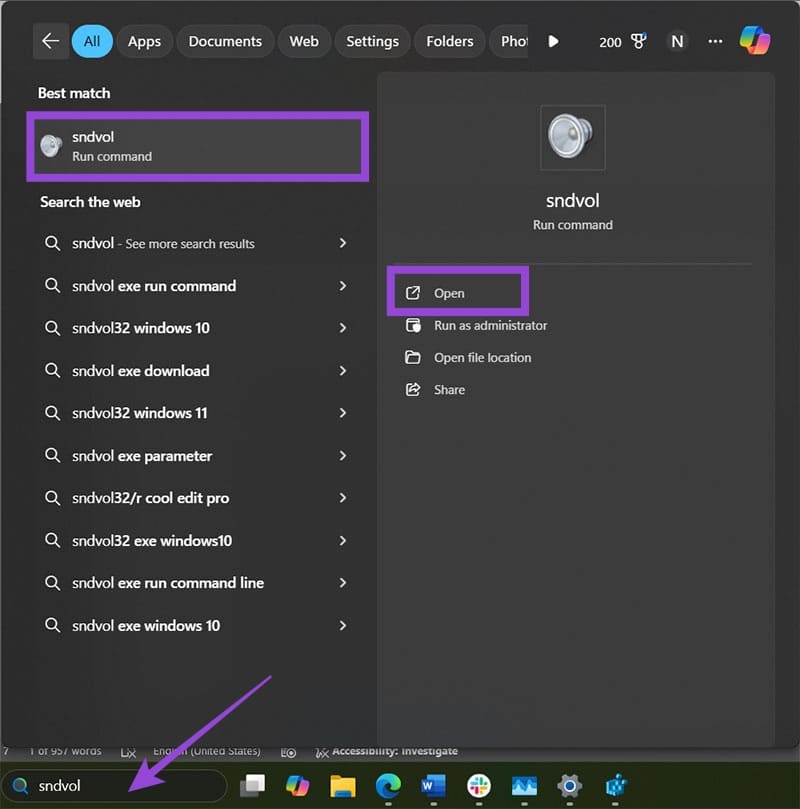Open Copilot icon at top right
The width and height of the screenshot is (800, 809).
pos(755,40)
